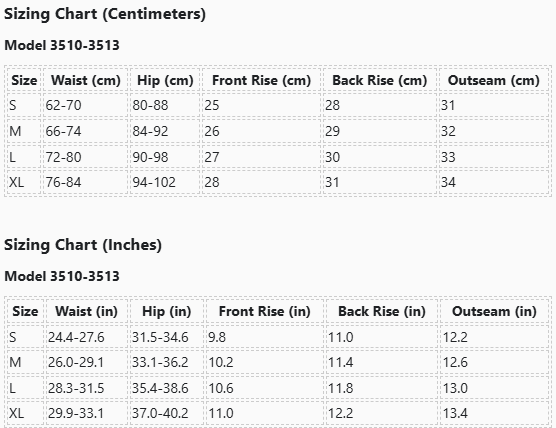Select the 11.4 back rise cell for M

pyautogui.click(x=382, y=362)
